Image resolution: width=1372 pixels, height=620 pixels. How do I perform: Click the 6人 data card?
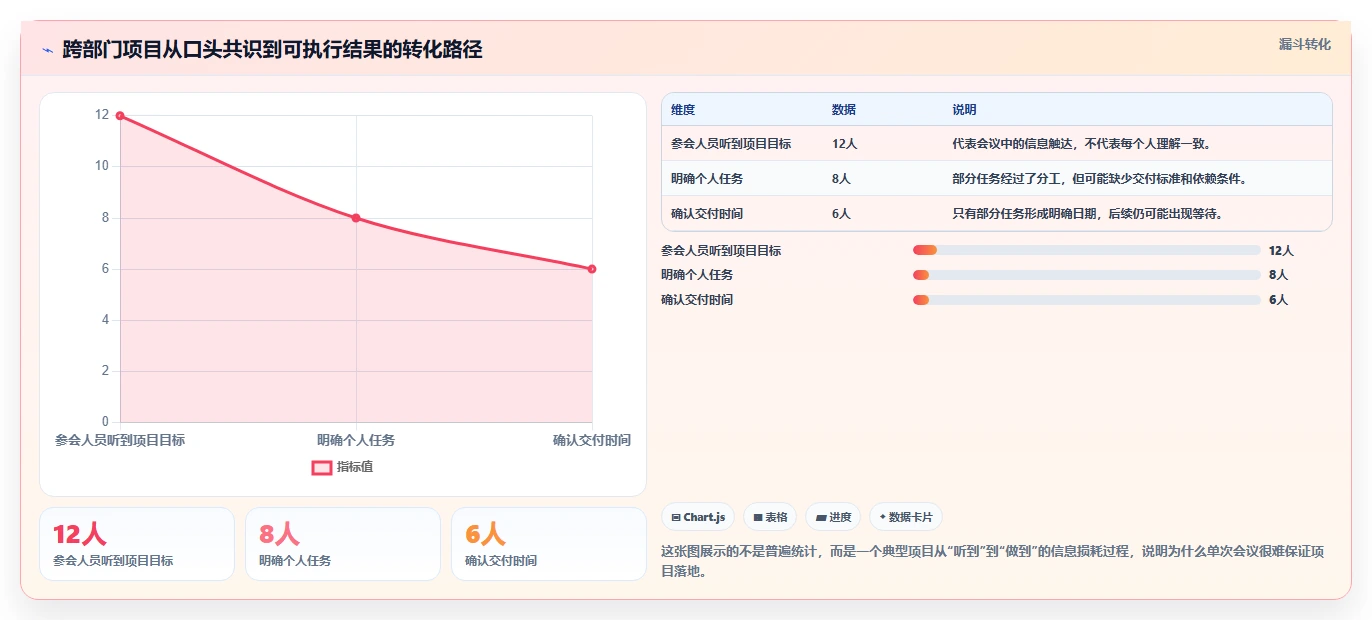(549, 544)
